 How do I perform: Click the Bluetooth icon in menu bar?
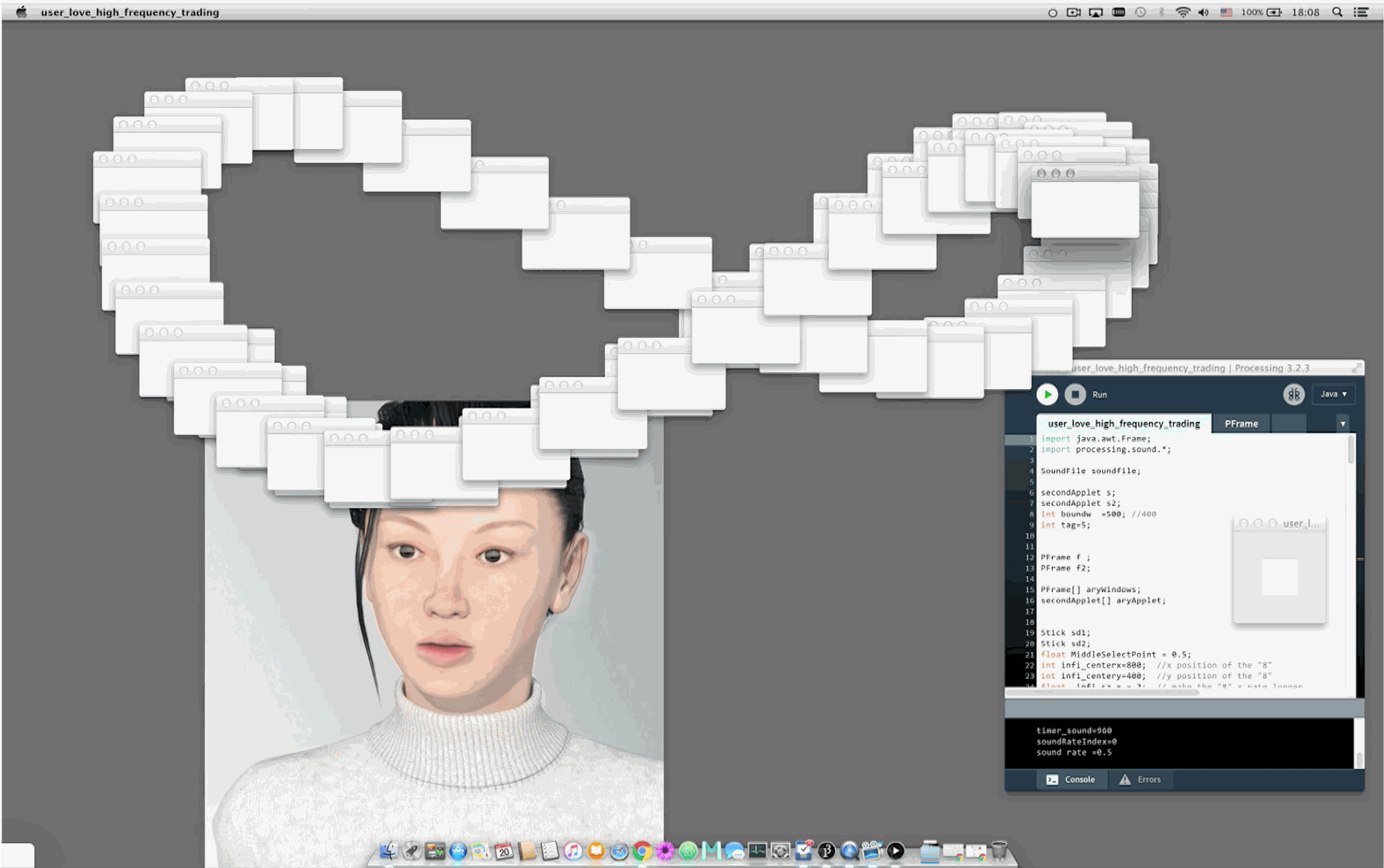(x=1161, y=12)
